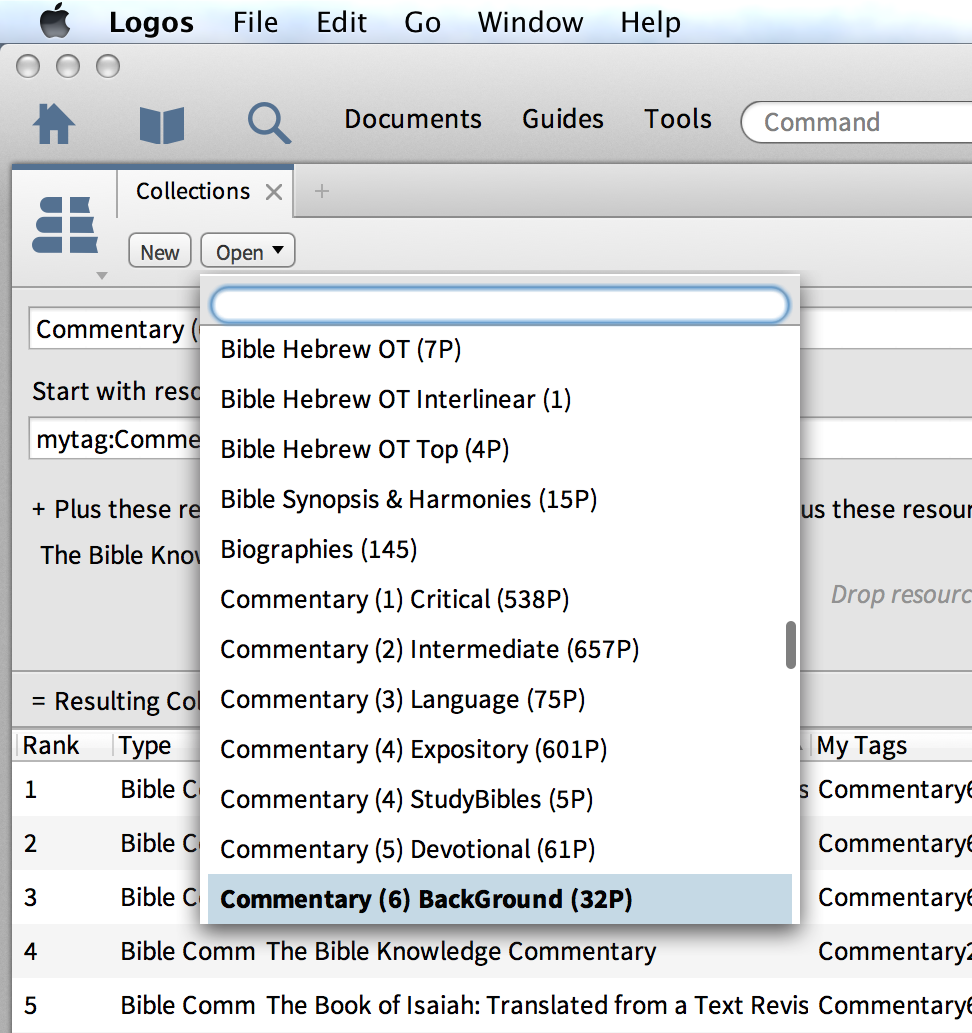Screen dimensions: 972x1033
Task: Add a new tab with plus
Action: point(322,191)
